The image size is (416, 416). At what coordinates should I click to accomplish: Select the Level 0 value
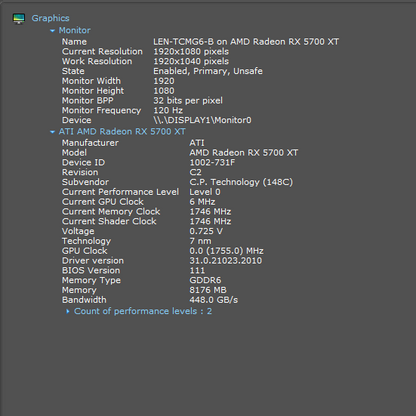pyautogui.click(x=205, y=192)
